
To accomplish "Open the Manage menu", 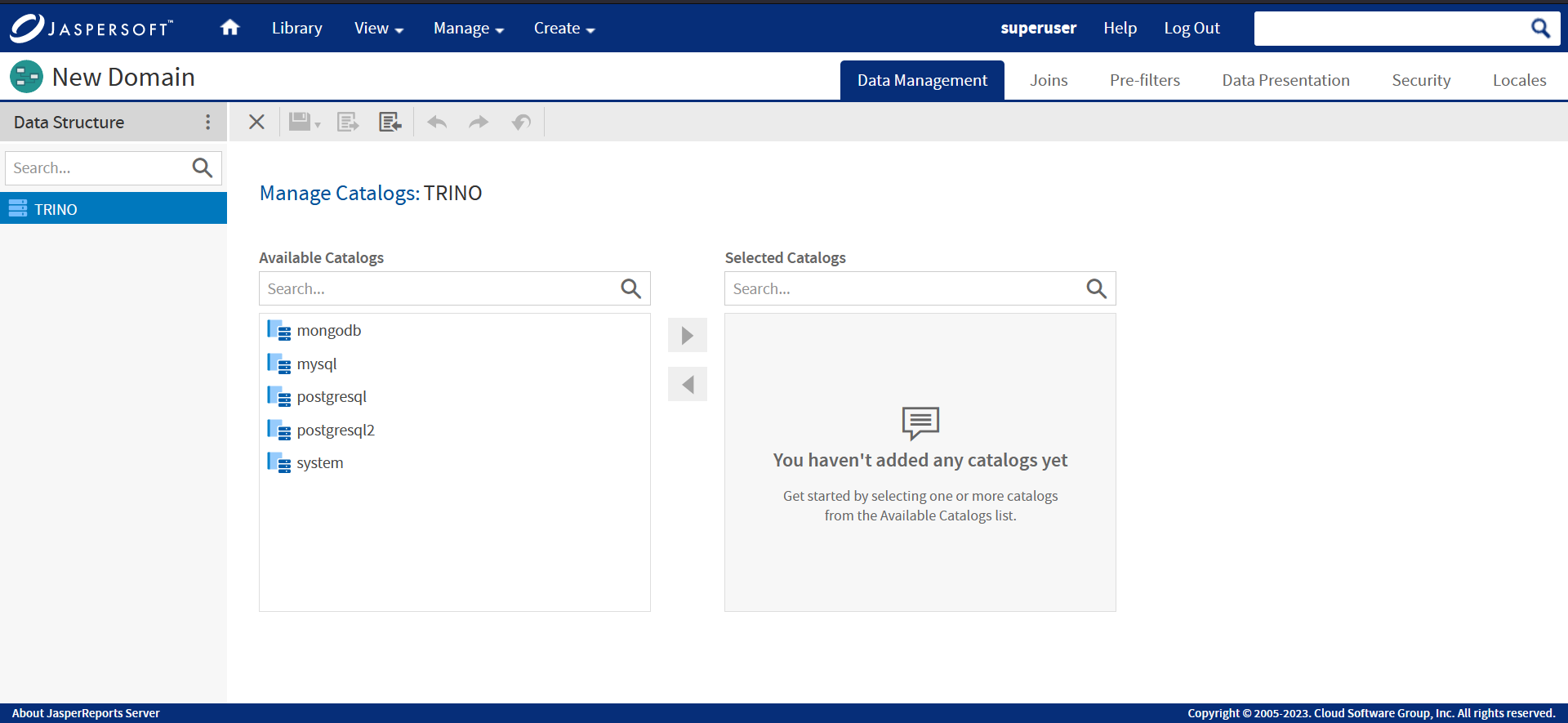I will coord(469,28).
